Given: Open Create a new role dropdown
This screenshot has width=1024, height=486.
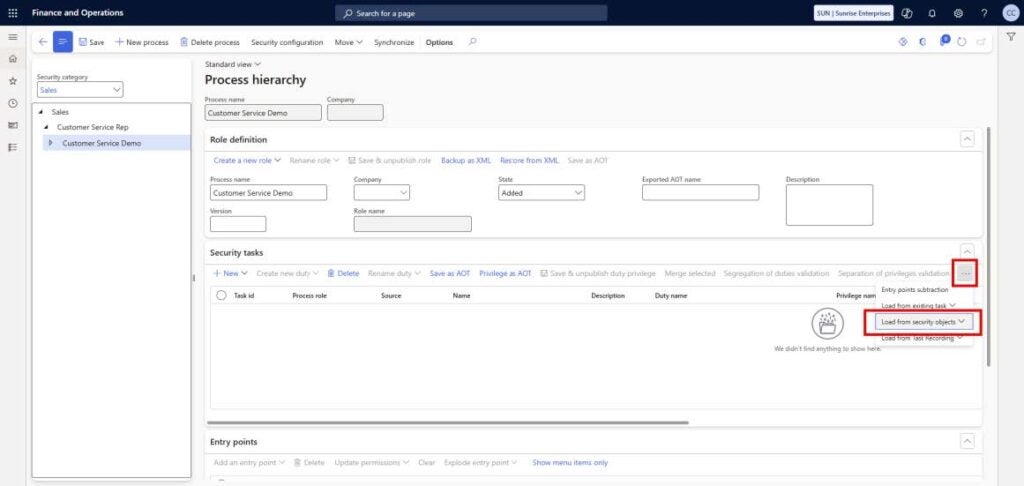Looking at the screenshot, I should tap(247, 160).
